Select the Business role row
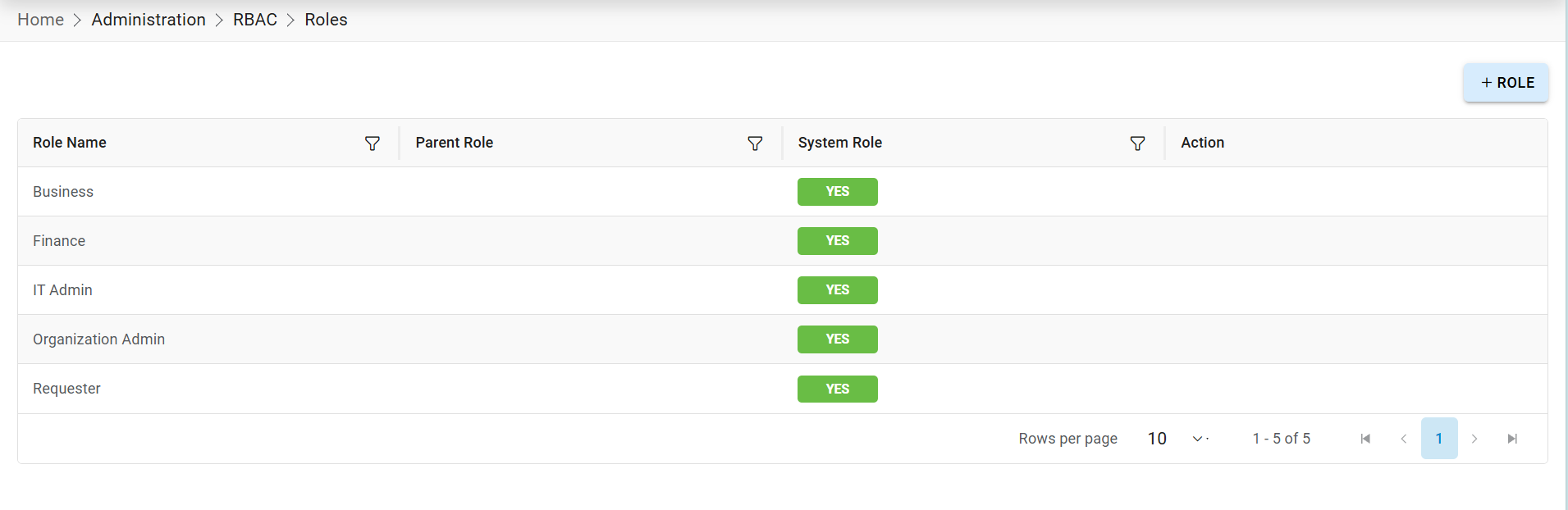Image resolution: width=1568 pixels, height=510 pixels. point(63,192)
